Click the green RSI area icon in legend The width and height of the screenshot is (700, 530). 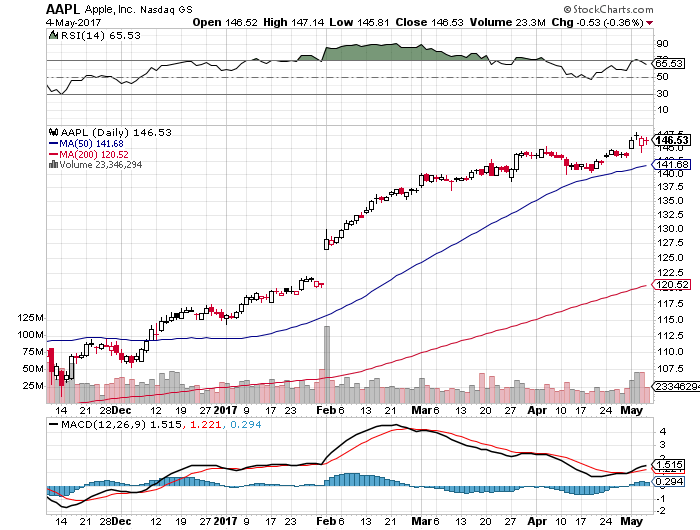click(53, 35)
